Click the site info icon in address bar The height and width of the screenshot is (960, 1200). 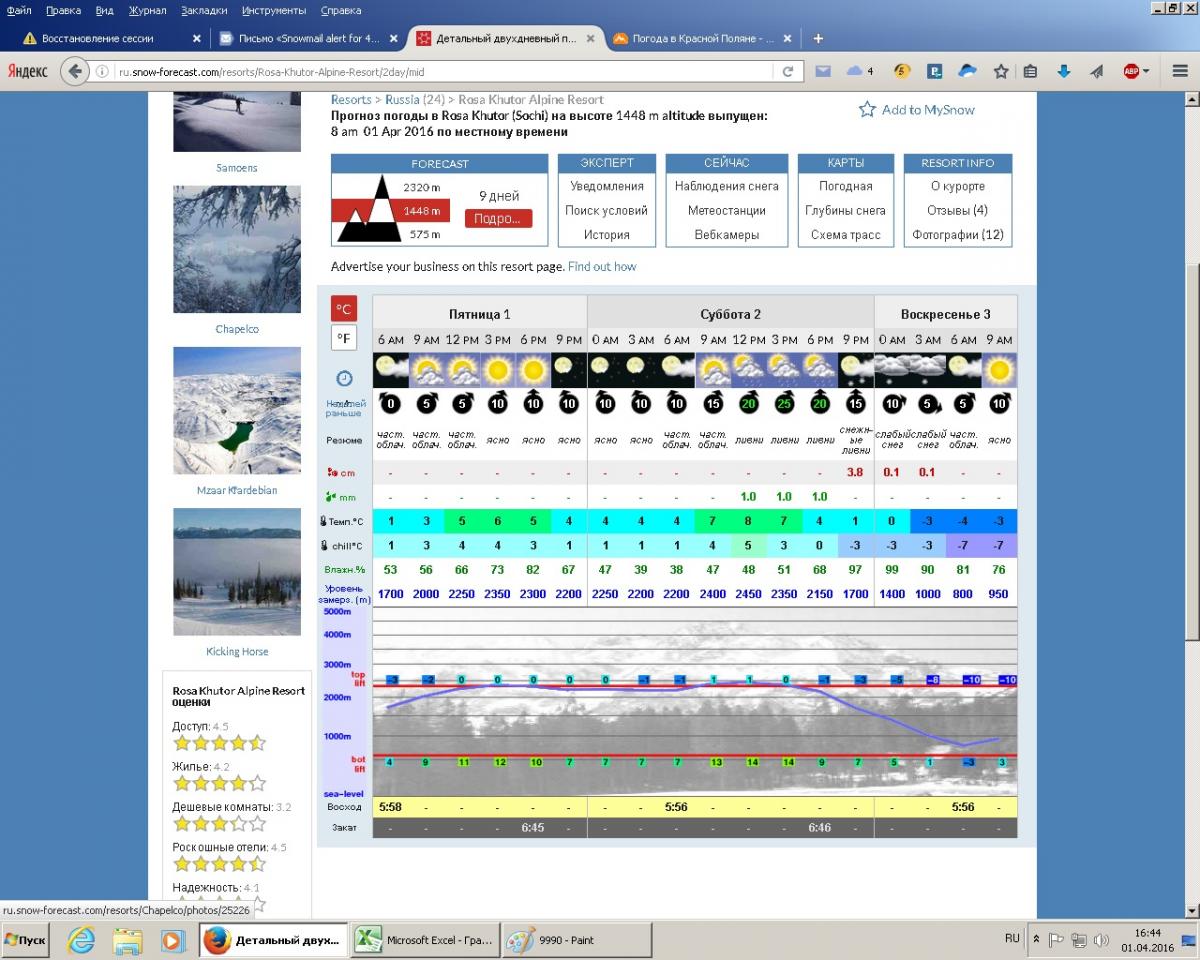(103, 72)
